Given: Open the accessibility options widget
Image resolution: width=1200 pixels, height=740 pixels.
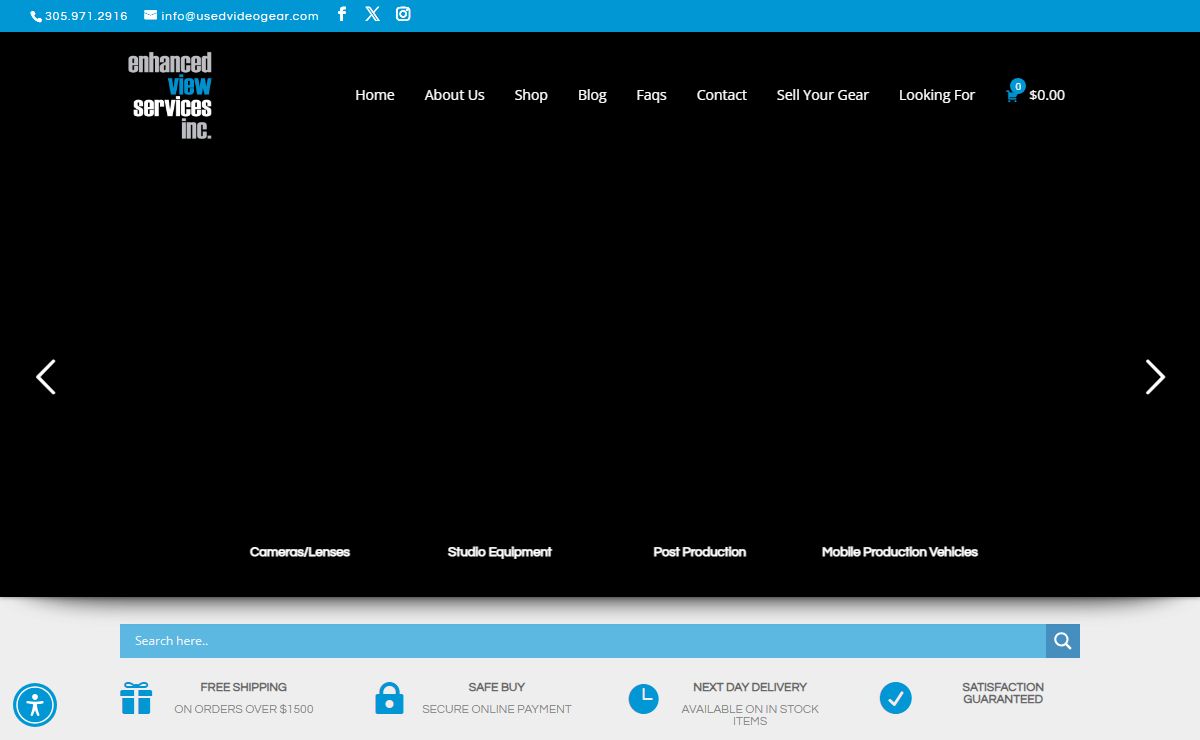Looking at the screenshot, I should tap(35, 705).
